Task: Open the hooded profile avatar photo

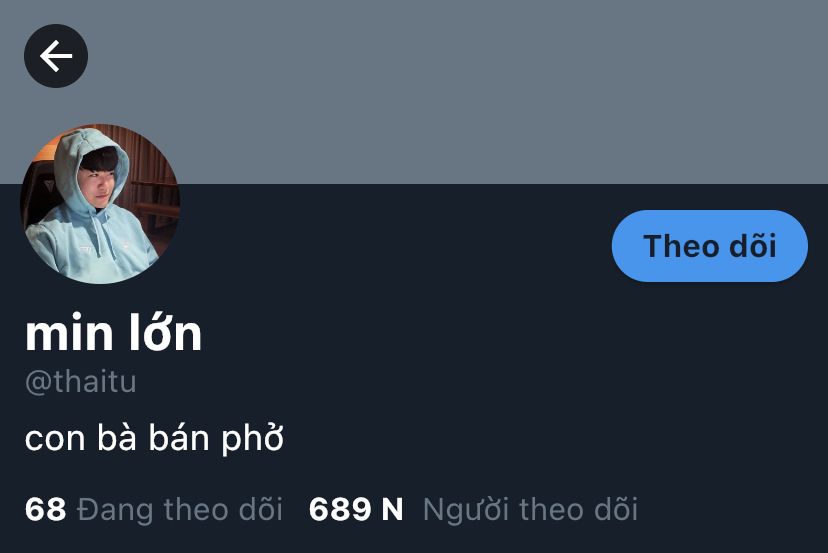Action: (x=100, y=204)
